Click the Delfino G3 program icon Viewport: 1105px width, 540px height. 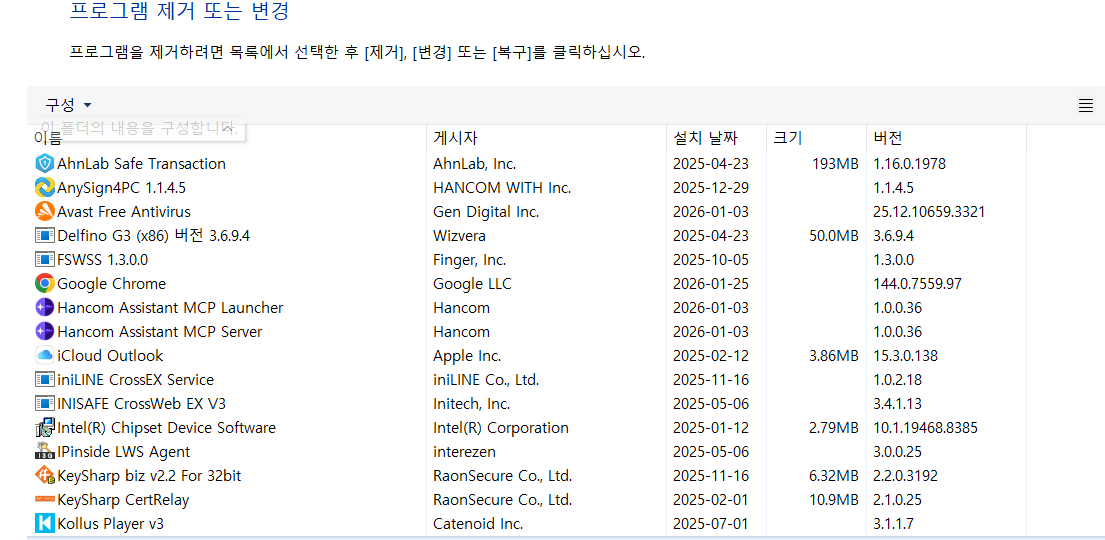[44, 235]
